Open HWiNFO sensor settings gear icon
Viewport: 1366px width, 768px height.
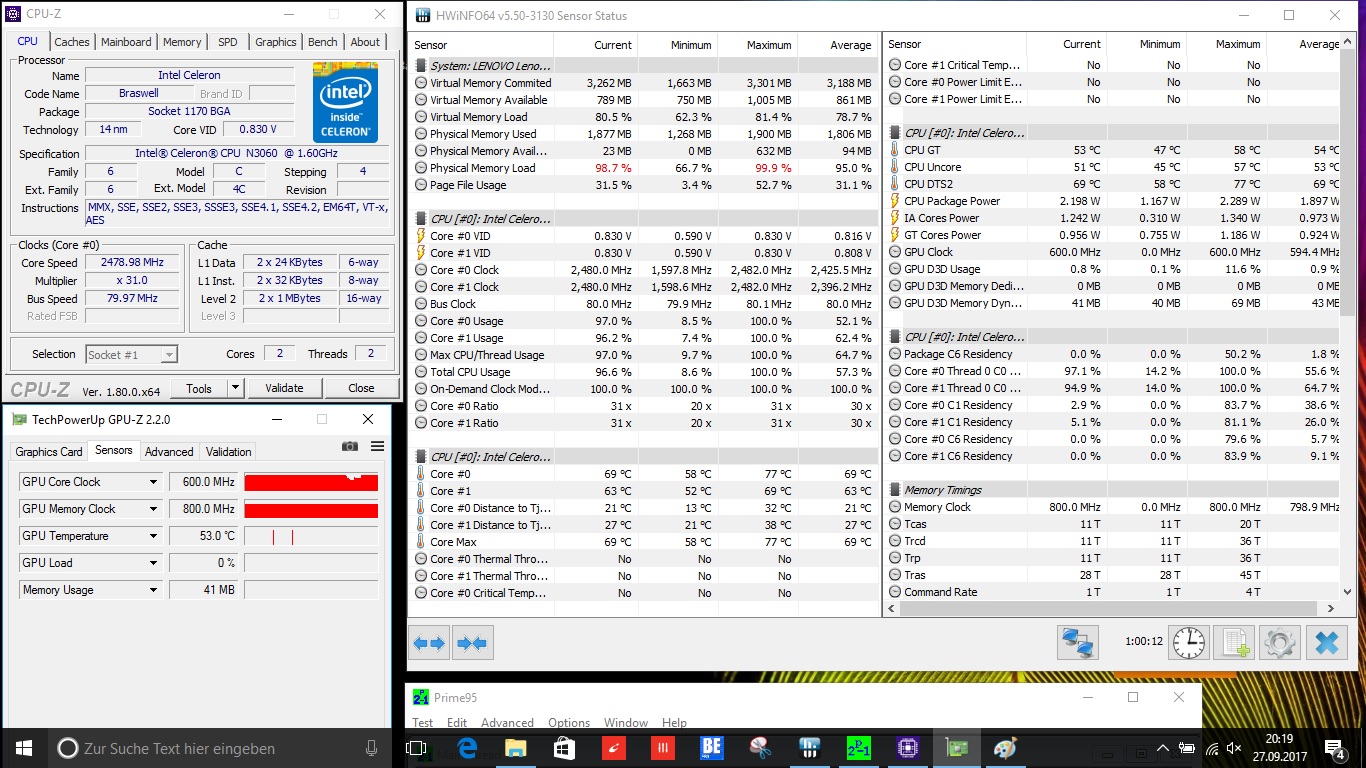[1280, 643]
